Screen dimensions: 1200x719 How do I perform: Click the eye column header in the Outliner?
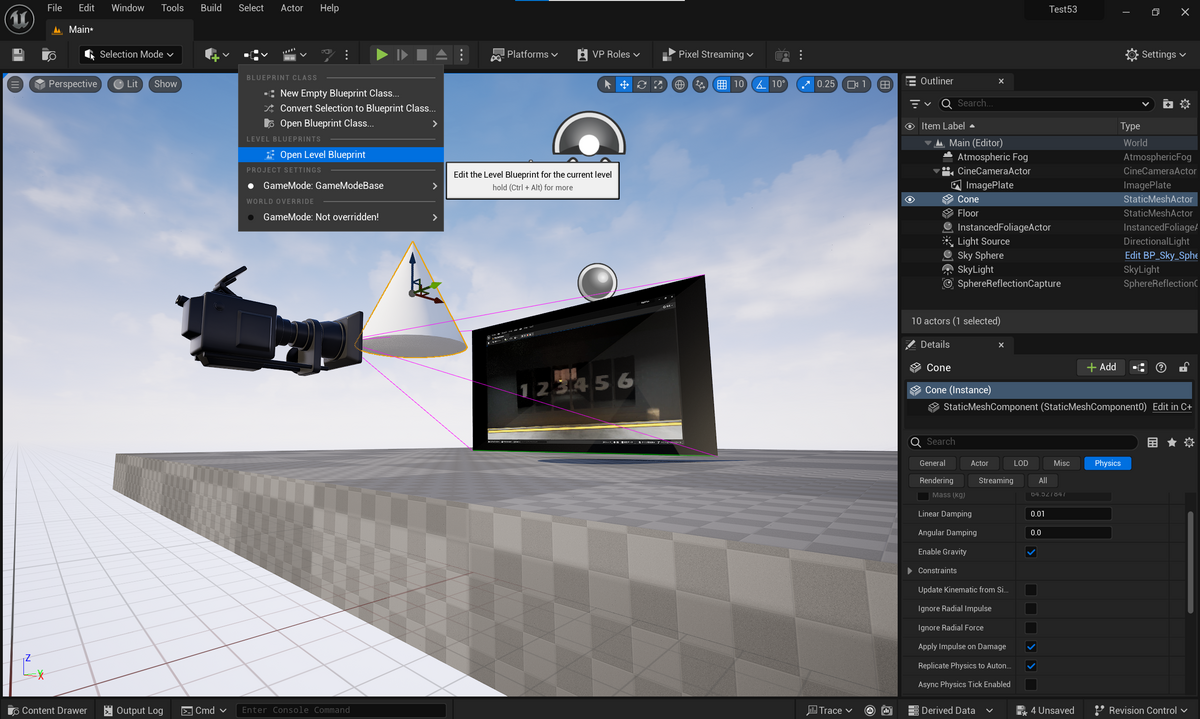point(910,126)
